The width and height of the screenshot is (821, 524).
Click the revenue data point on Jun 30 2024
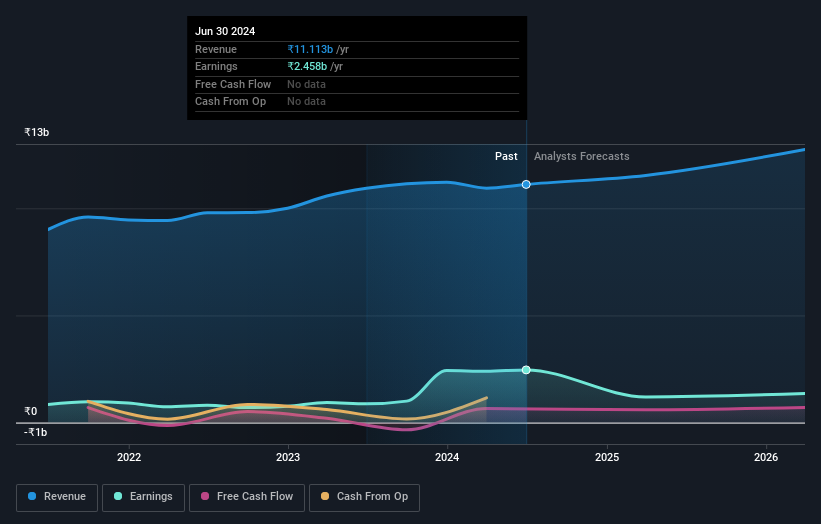(526, 184)
